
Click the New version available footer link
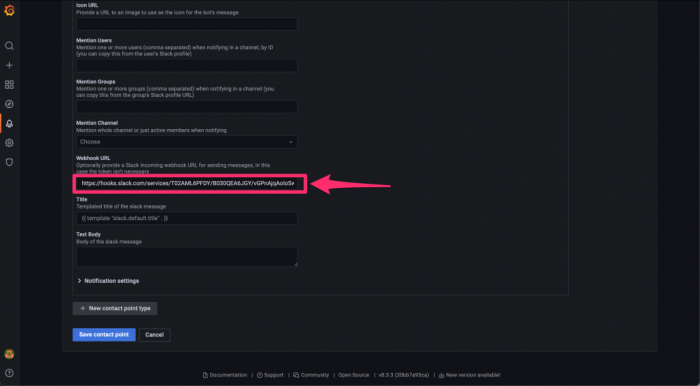(x=470, y=375)
